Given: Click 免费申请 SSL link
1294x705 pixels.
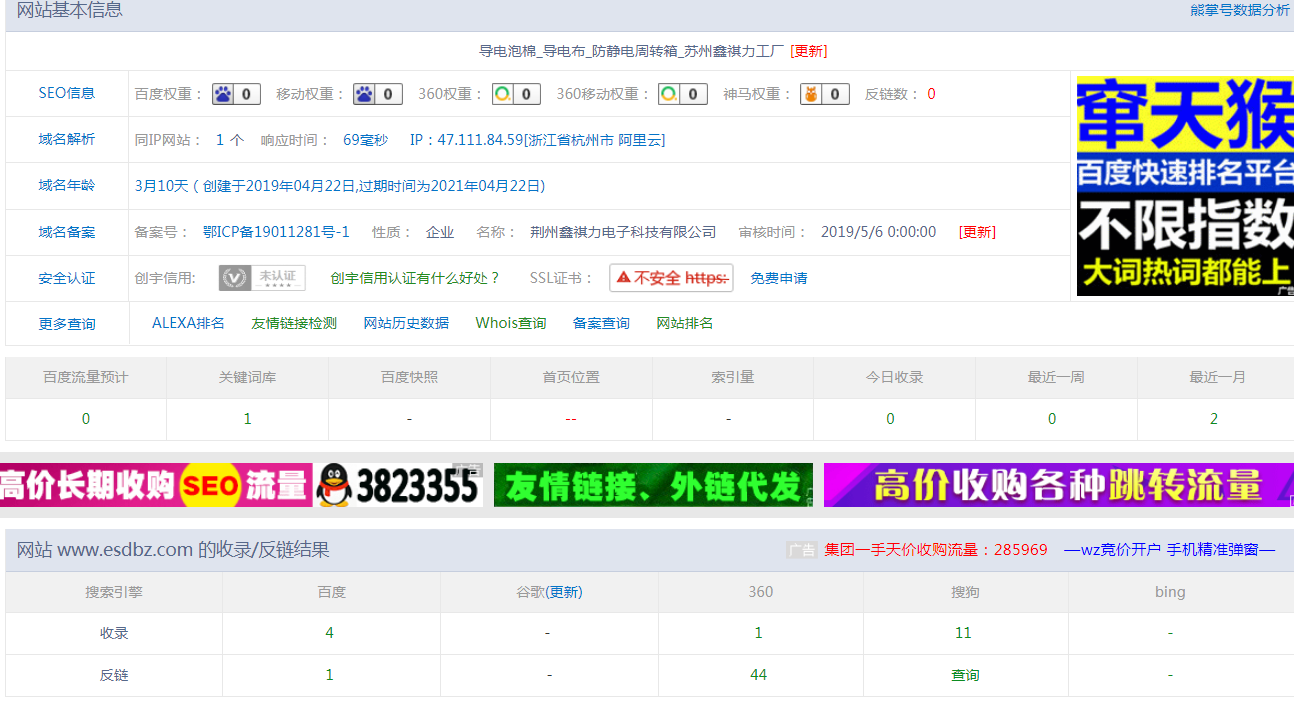Looking at the screenshot, I should pyautogui.click(x=779, y=278).
